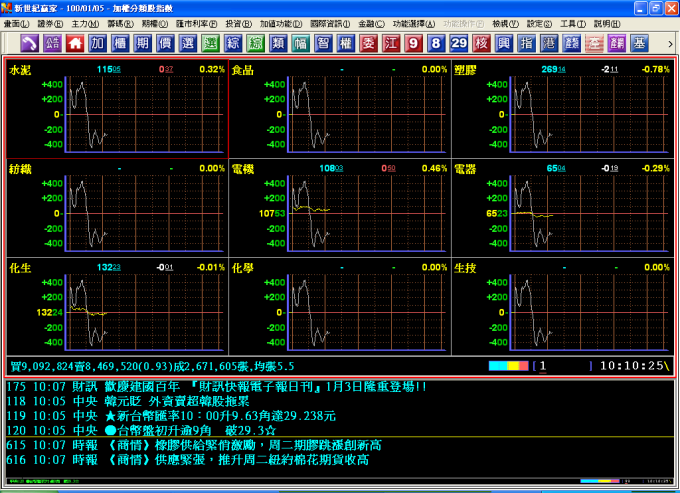The width and height of the screenshot is (680, 493).
Task: Select the 化生 index chart
Action: (117, 307)
